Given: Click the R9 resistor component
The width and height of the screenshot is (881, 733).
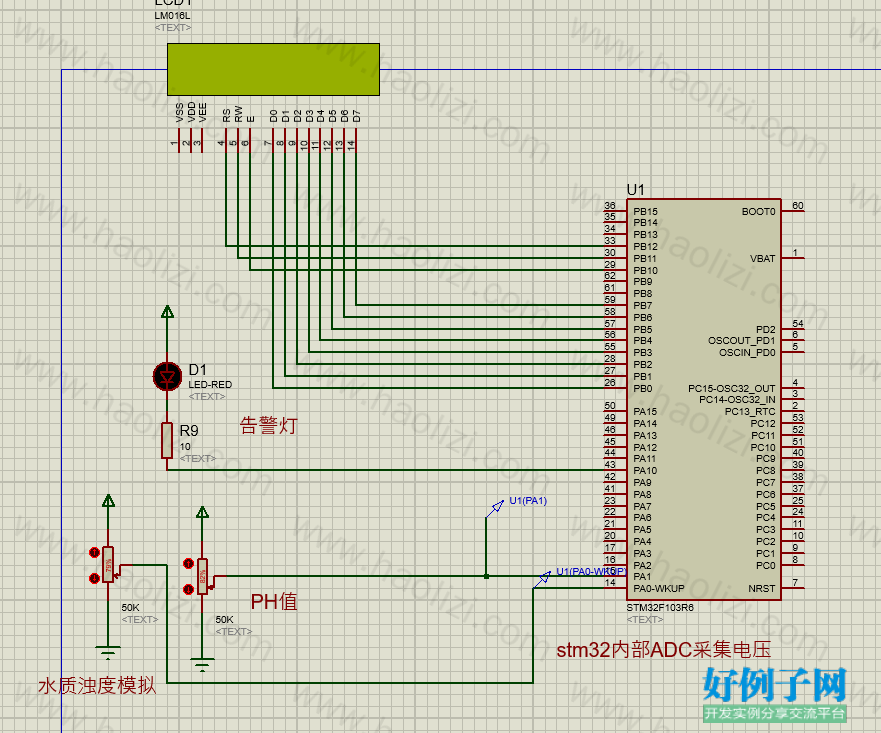Looking at the screenshot, I should [x=167, y=440].
